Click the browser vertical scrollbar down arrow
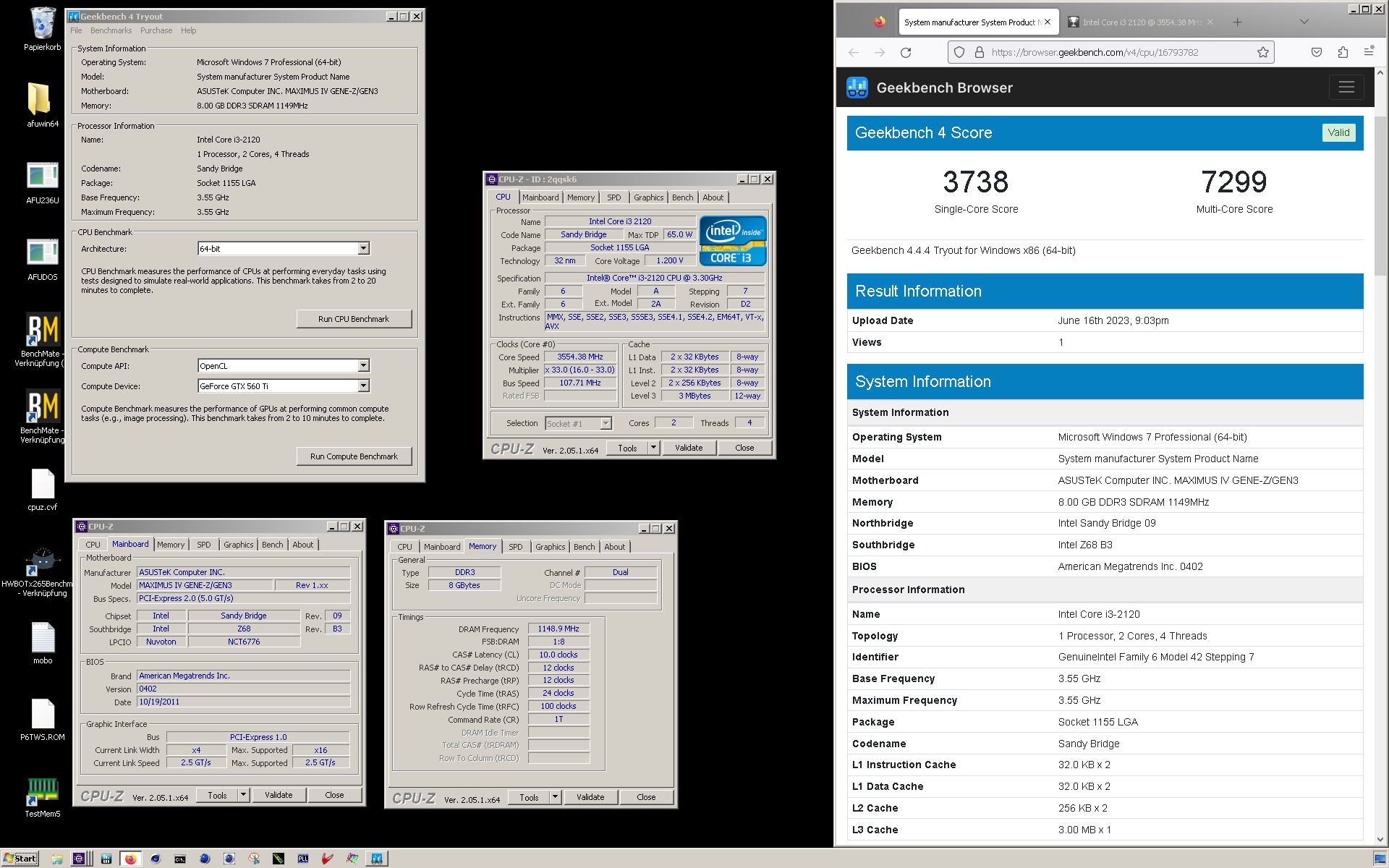The width and height of the screenshot is (1389, 868). click(1382, 841)
